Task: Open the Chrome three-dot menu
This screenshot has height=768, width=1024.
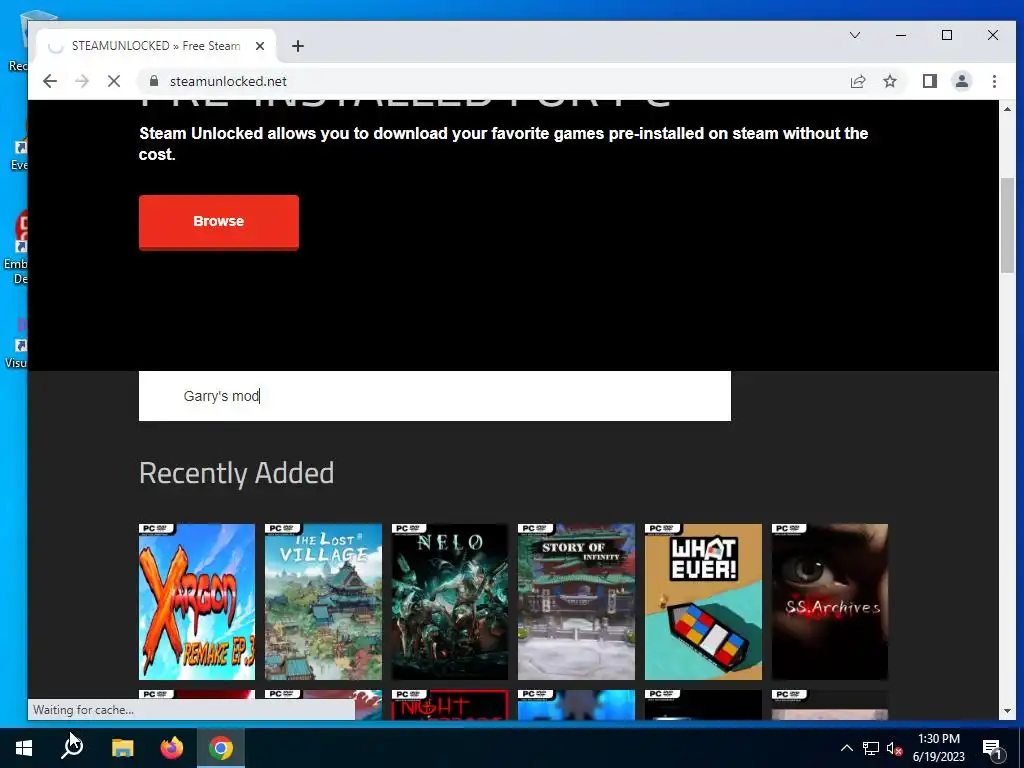Action: pyautogui.click(x=994, y=81)
